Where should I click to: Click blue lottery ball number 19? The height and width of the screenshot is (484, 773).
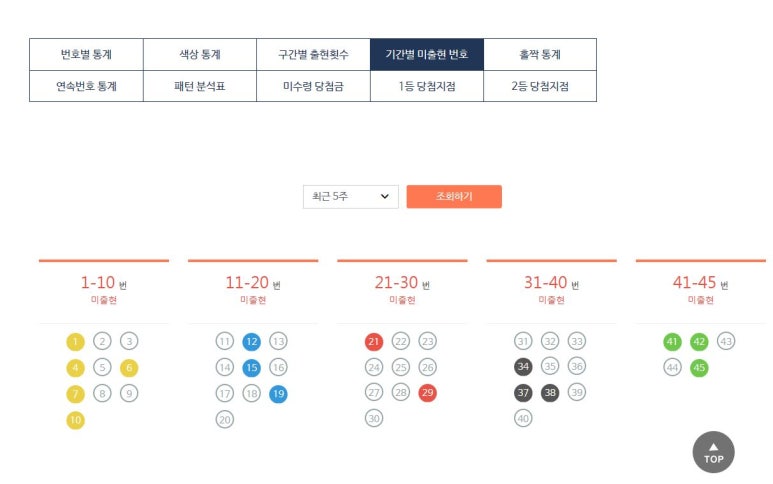click(x=278, y=393)
